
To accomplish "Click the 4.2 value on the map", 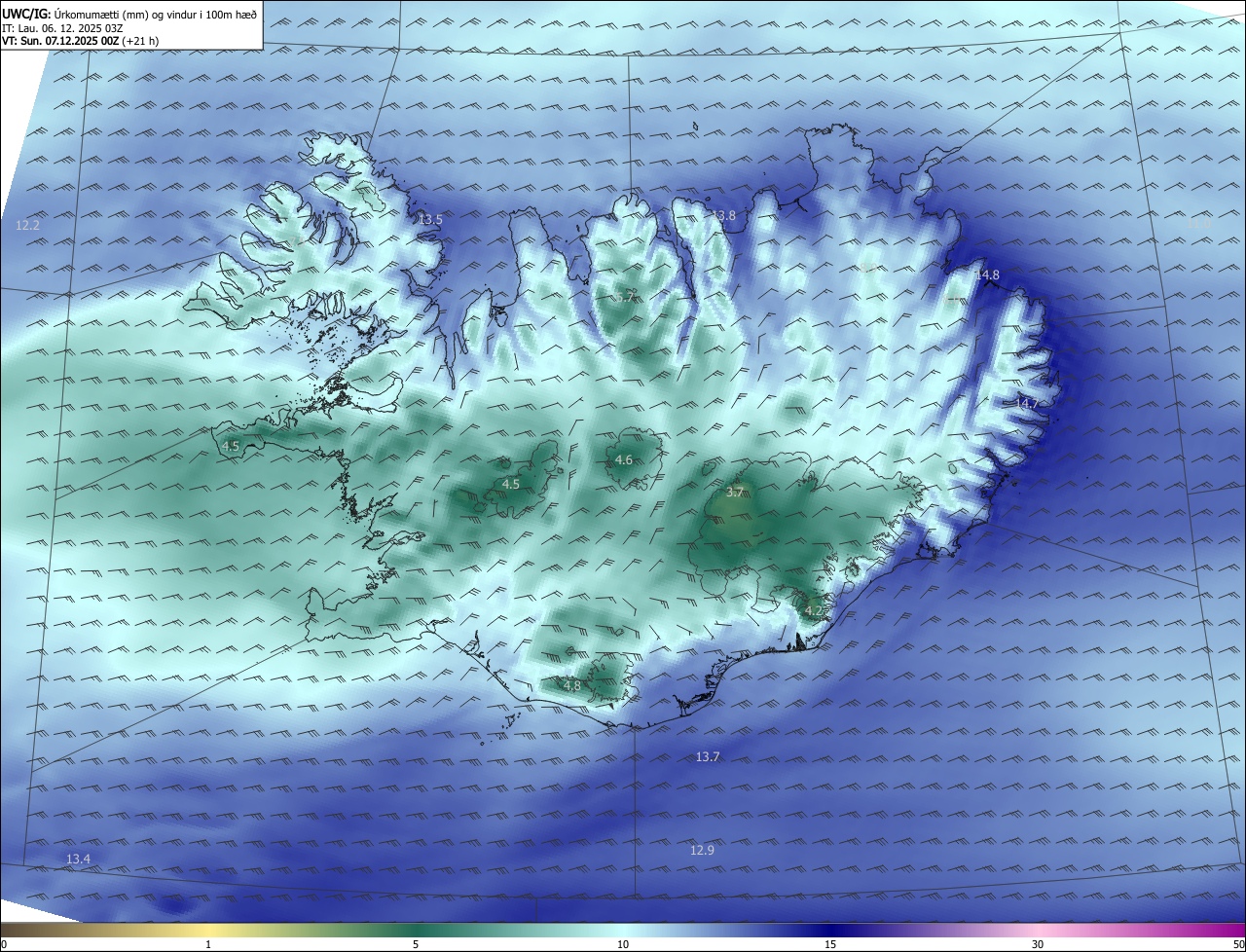I will 814,610.
